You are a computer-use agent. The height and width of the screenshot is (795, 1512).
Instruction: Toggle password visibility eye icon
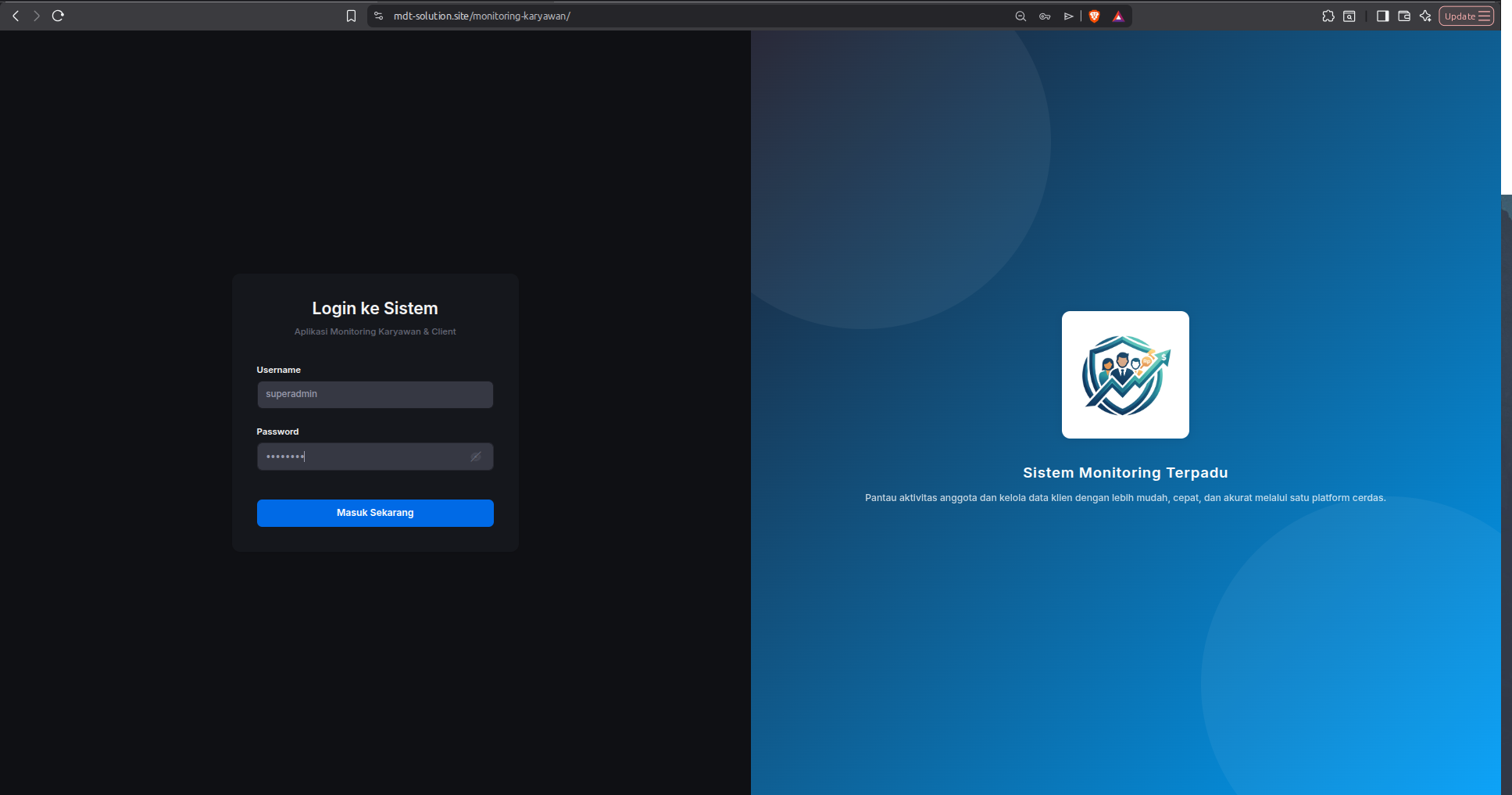tap(476, 457)
